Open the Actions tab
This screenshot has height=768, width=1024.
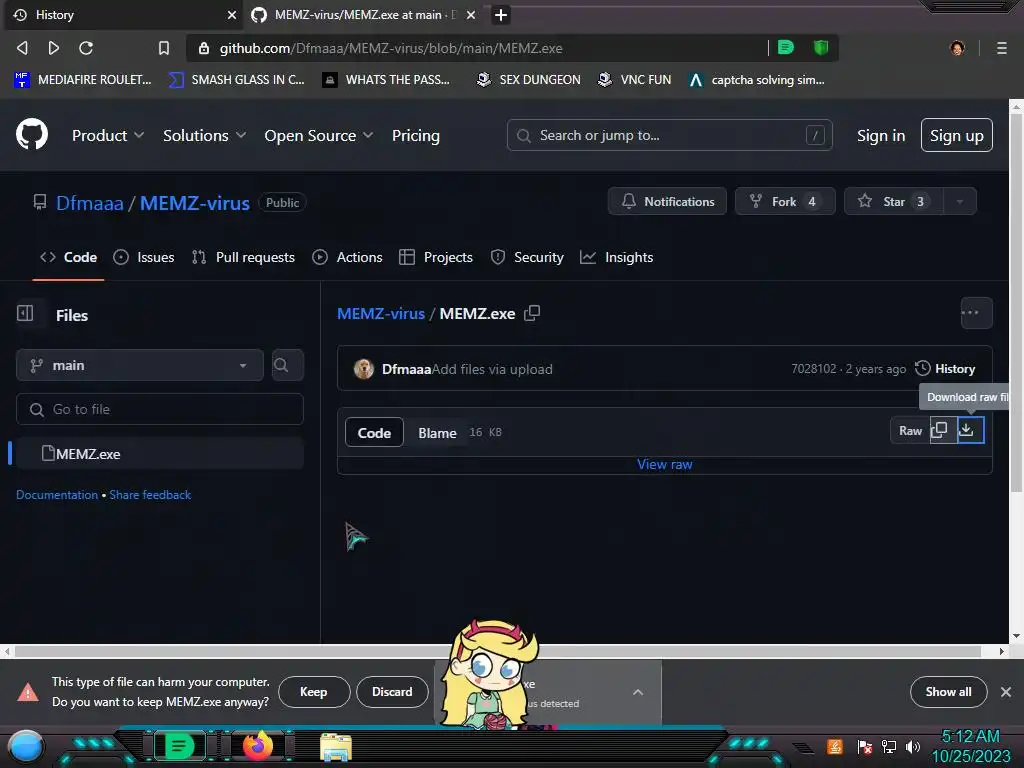(347, 257)
